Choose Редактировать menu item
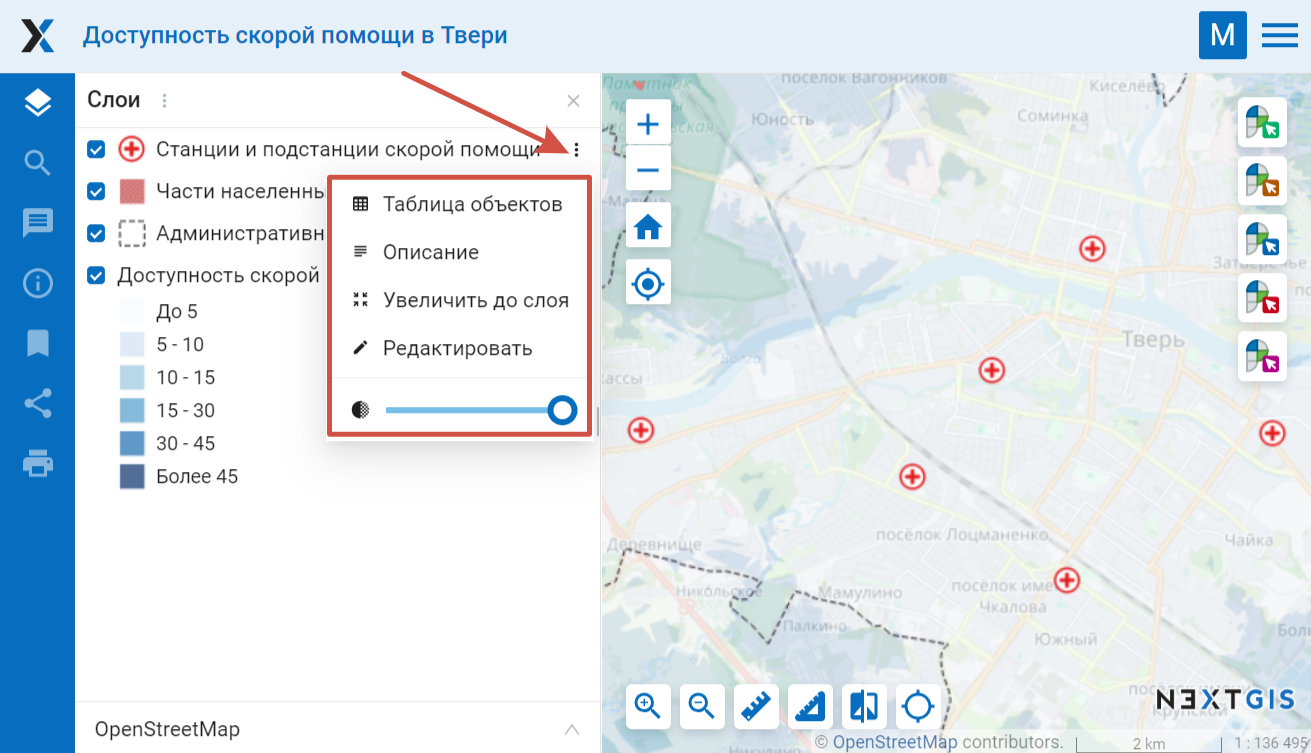This screenshot has width=1311, height=753. (x=460, y=348)
